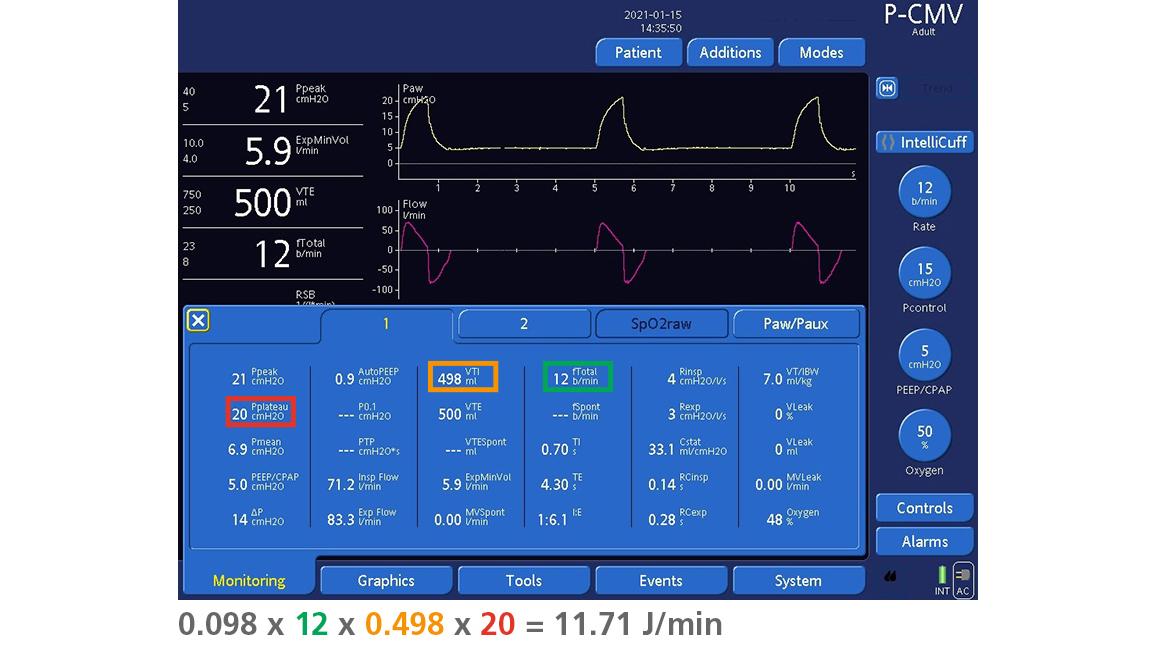
Task: Switch to monitoring page 2 tab
Action: [524, 324]
